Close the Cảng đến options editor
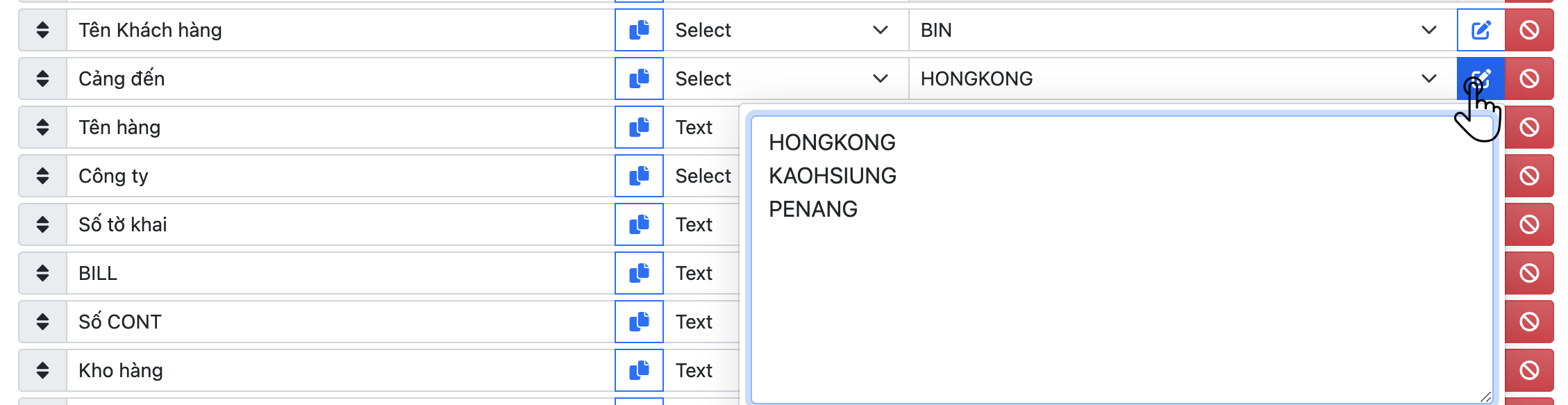 point(1481,78)
